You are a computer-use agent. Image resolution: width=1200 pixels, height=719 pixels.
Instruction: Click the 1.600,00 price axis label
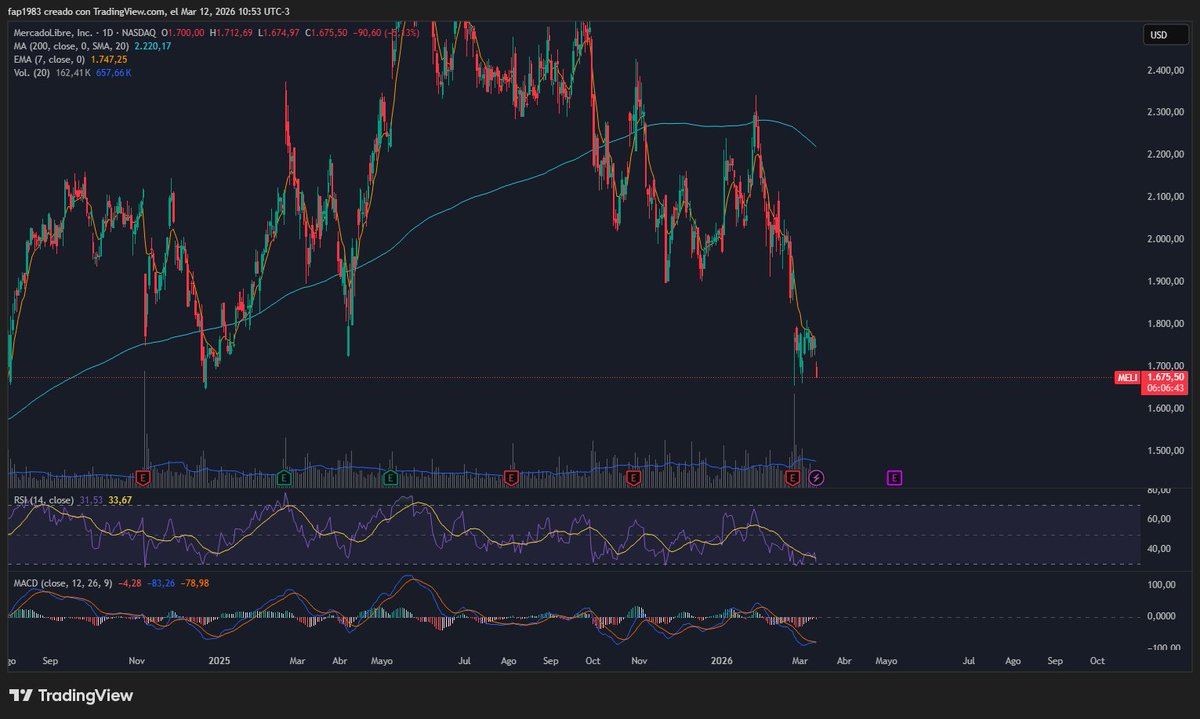click(x=1165, y=408)
